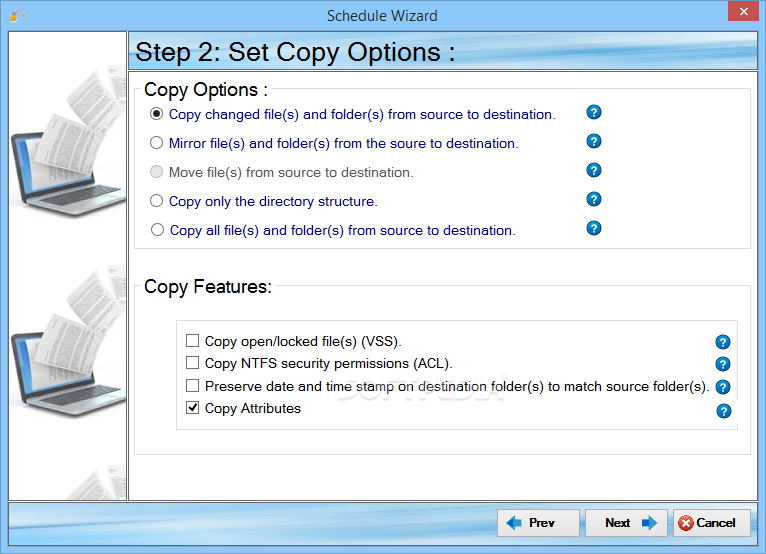Viewport: 766px width, 554px height.
Task: Open help for Copy changed files option
Action: pos(594,112)
